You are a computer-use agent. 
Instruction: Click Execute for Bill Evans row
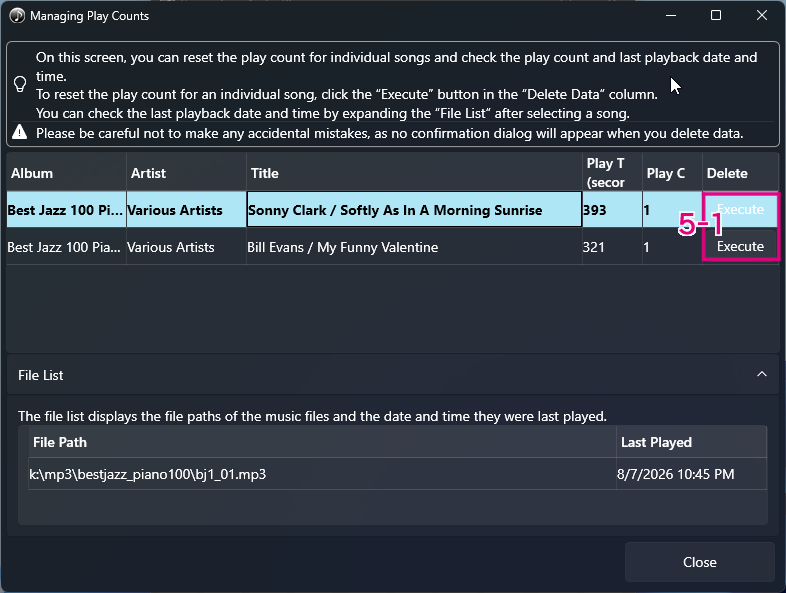pos(740,247)
